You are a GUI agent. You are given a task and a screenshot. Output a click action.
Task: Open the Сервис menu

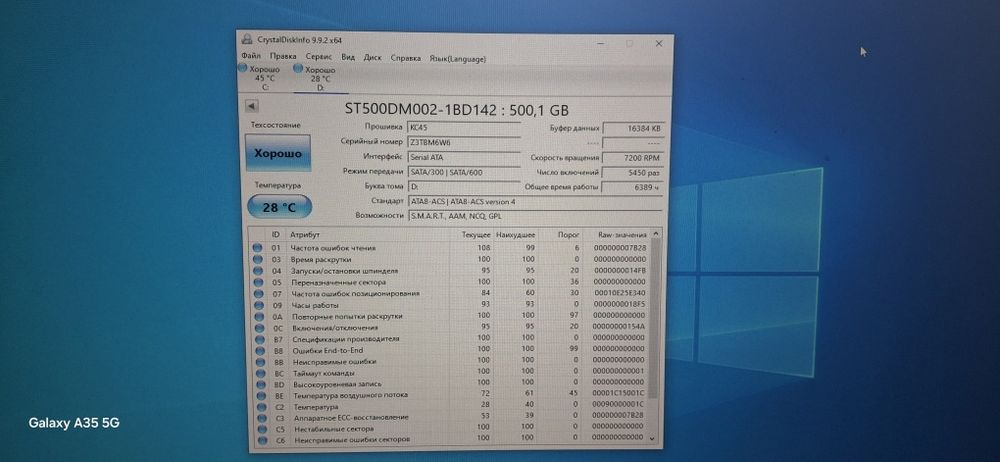(x=318, y=57)
